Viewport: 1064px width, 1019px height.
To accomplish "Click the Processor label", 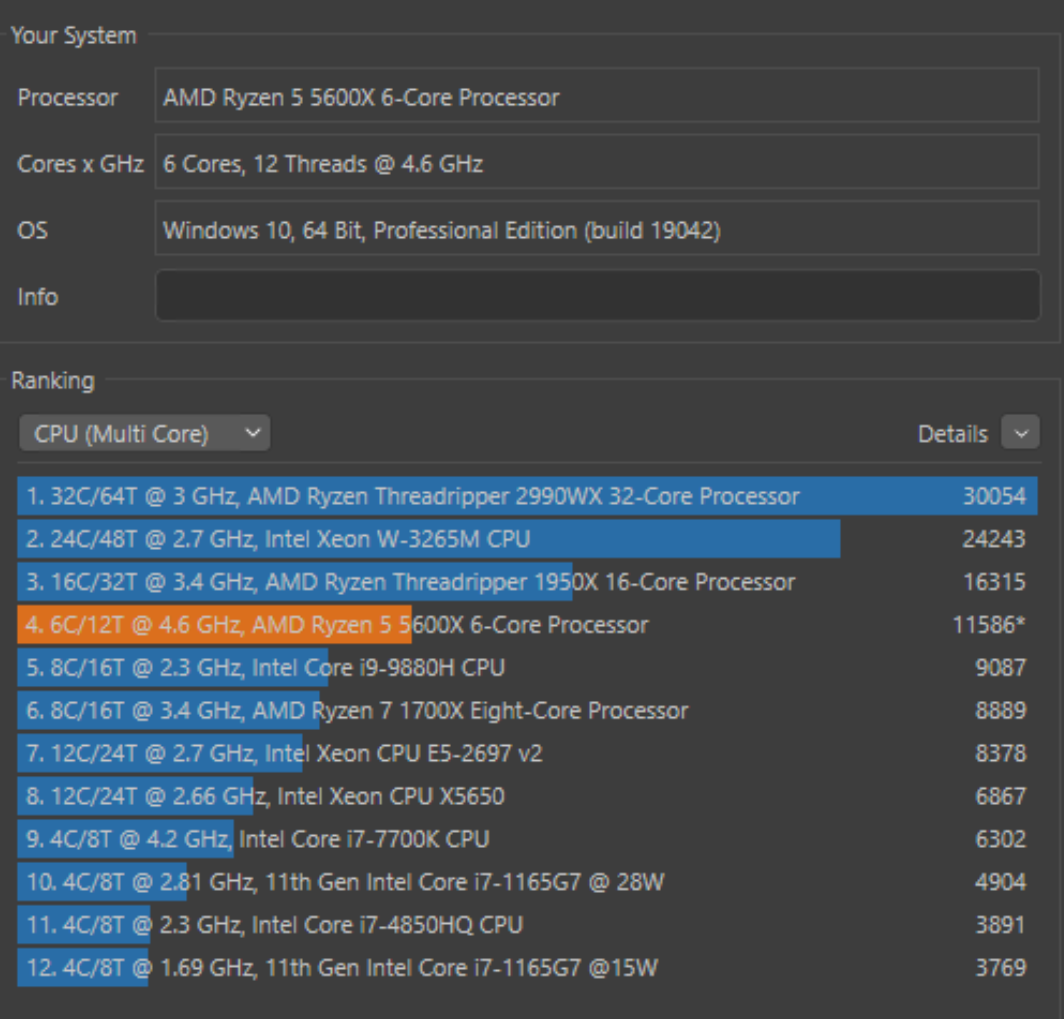I will click(x=68, y=97).
